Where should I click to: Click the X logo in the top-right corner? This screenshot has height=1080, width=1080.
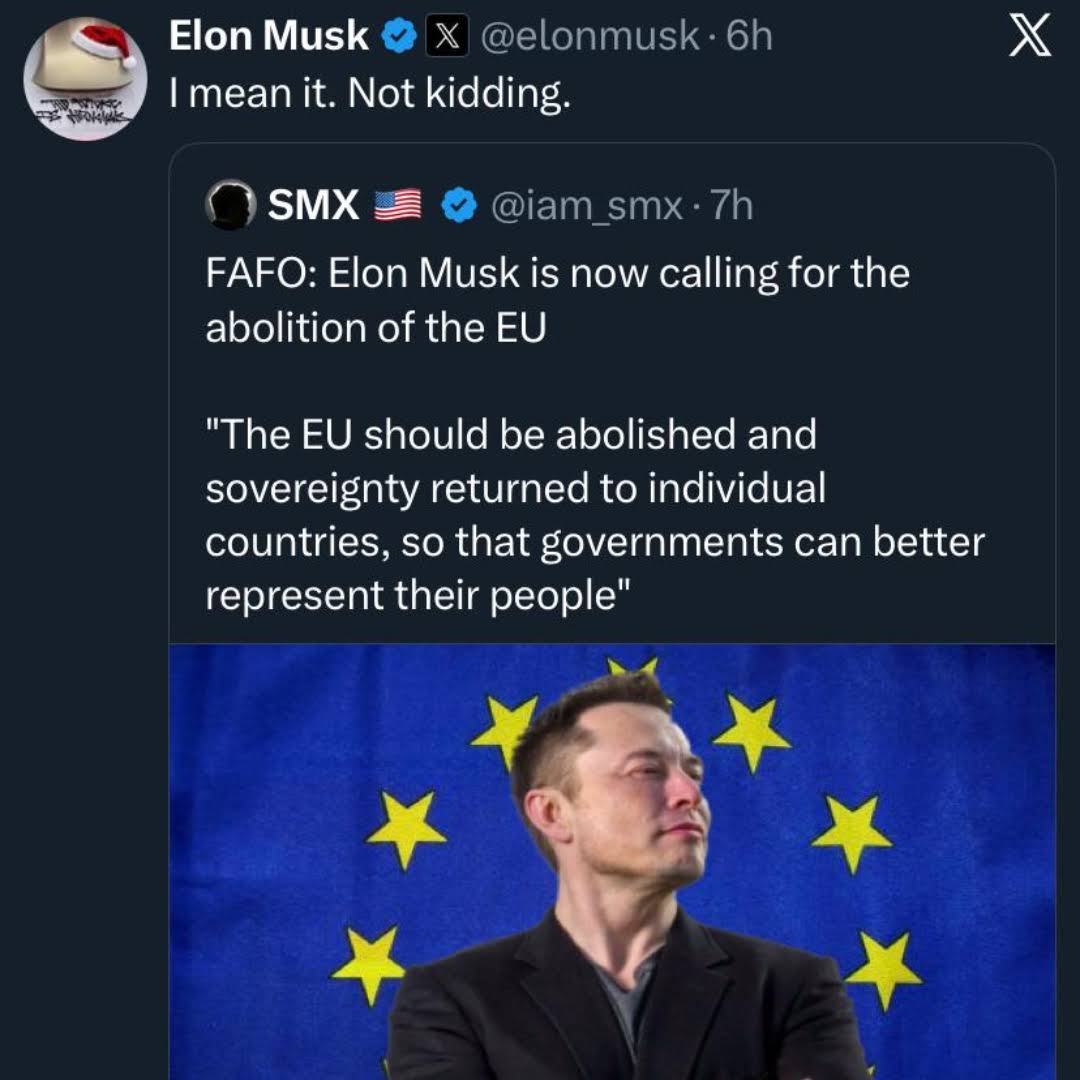point(1029,37)
